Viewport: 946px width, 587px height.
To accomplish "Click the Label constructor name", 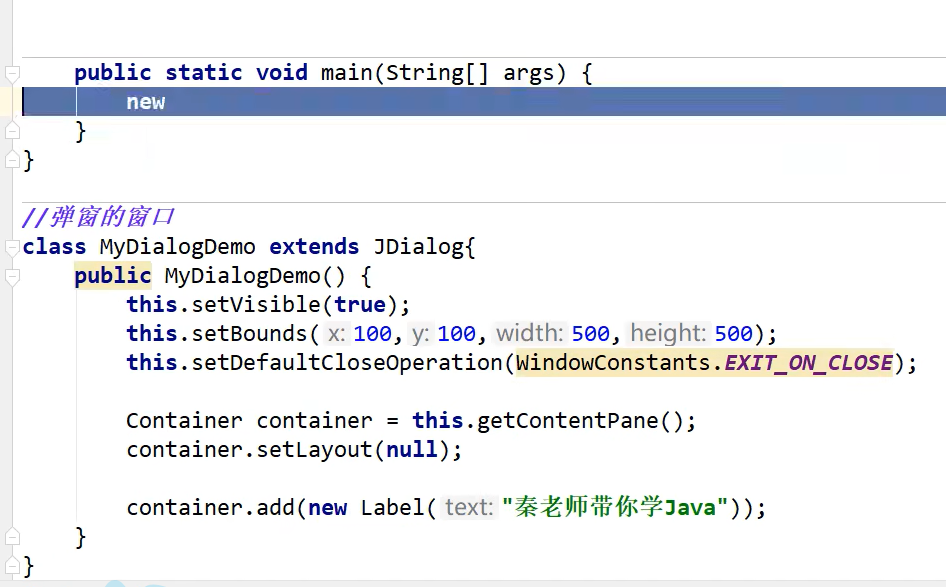I will pyautogui.click(x=392, y=508).
